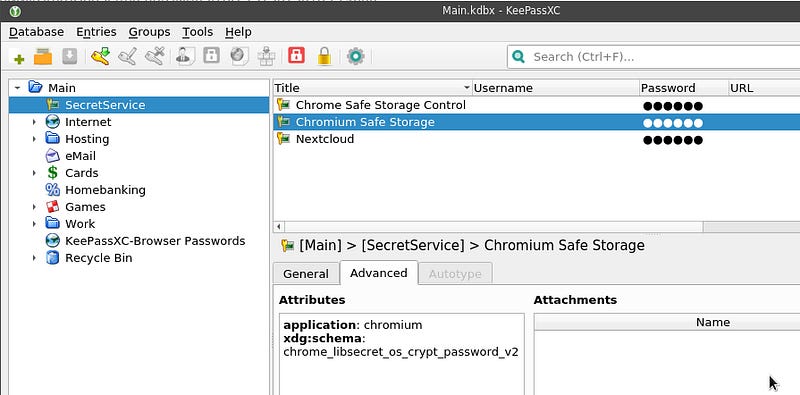Select the eMail group label
The image size is (800, 395).
point(80,156)
